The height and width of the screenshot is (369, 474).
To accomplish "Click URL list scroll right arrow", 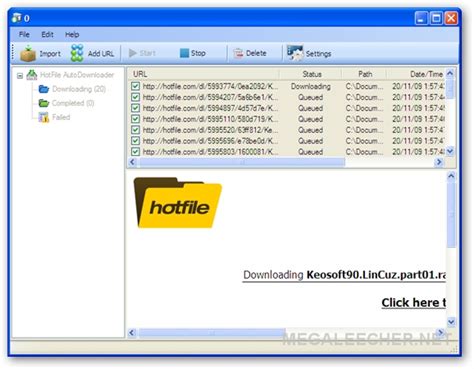I will (439, 162).
